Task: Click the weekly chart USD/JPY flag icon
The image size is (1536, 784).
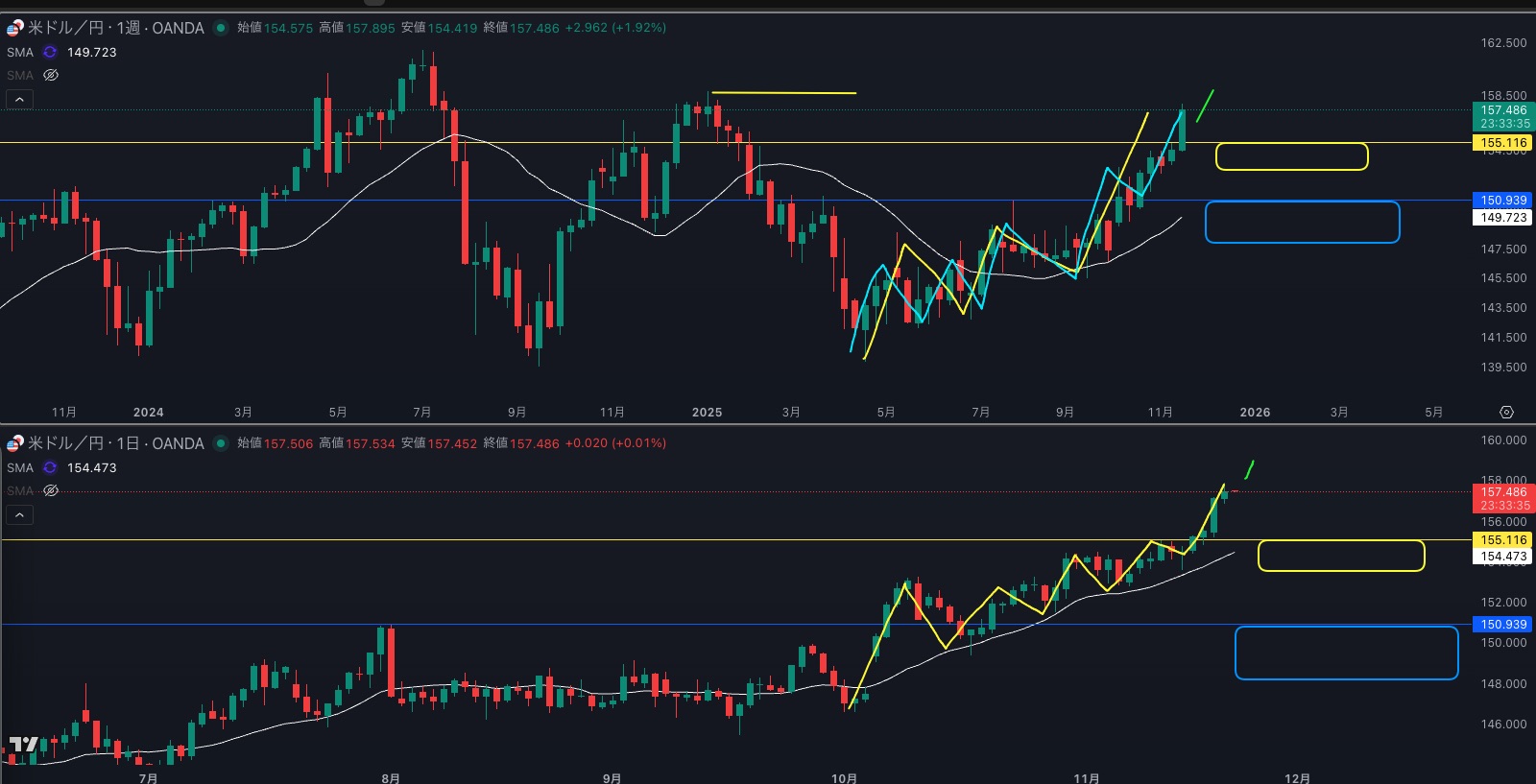Action: coord(14,28)
